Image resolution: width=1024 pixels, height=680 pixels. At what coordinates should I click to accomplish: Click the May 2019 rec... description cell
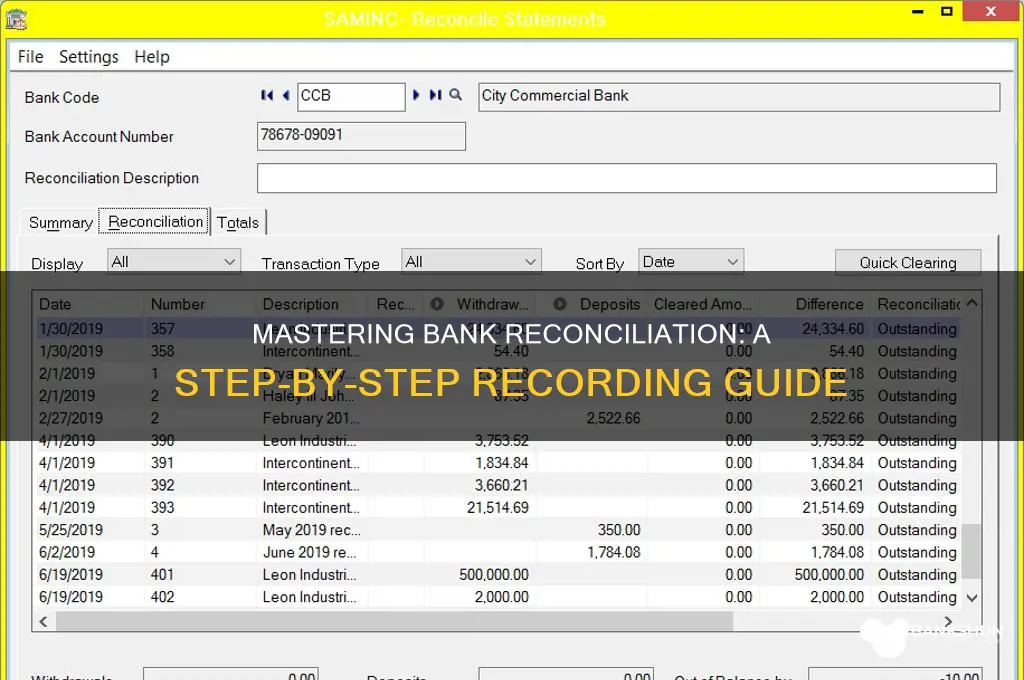tap(313, 530)
